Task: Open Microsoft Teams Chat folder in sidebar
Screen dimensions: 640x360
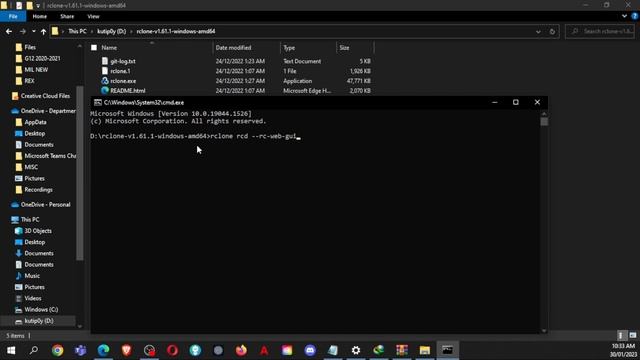Action: coord(50,156)
